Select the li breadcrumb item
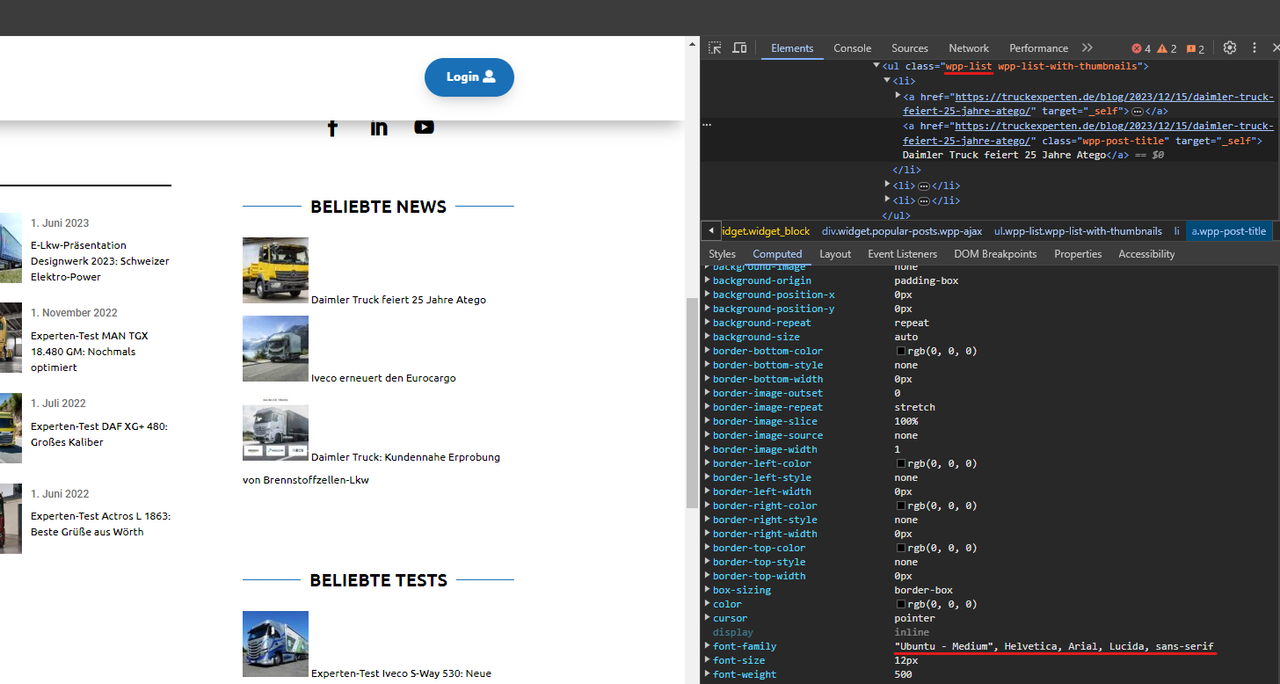Image resolution: width=1280 pixels, height=684 pixels. click(x=1176, y=231)
